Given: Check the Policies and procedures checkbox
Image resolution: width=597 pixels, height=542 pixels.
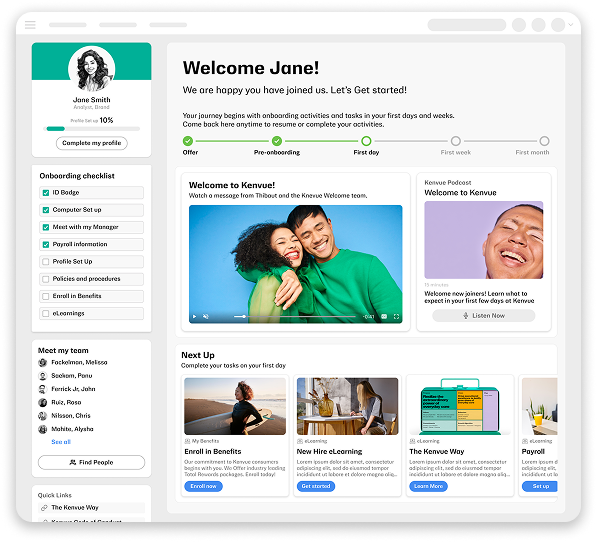Looking at the screenshot, I should pyautogui.click(x=46, y=279).
